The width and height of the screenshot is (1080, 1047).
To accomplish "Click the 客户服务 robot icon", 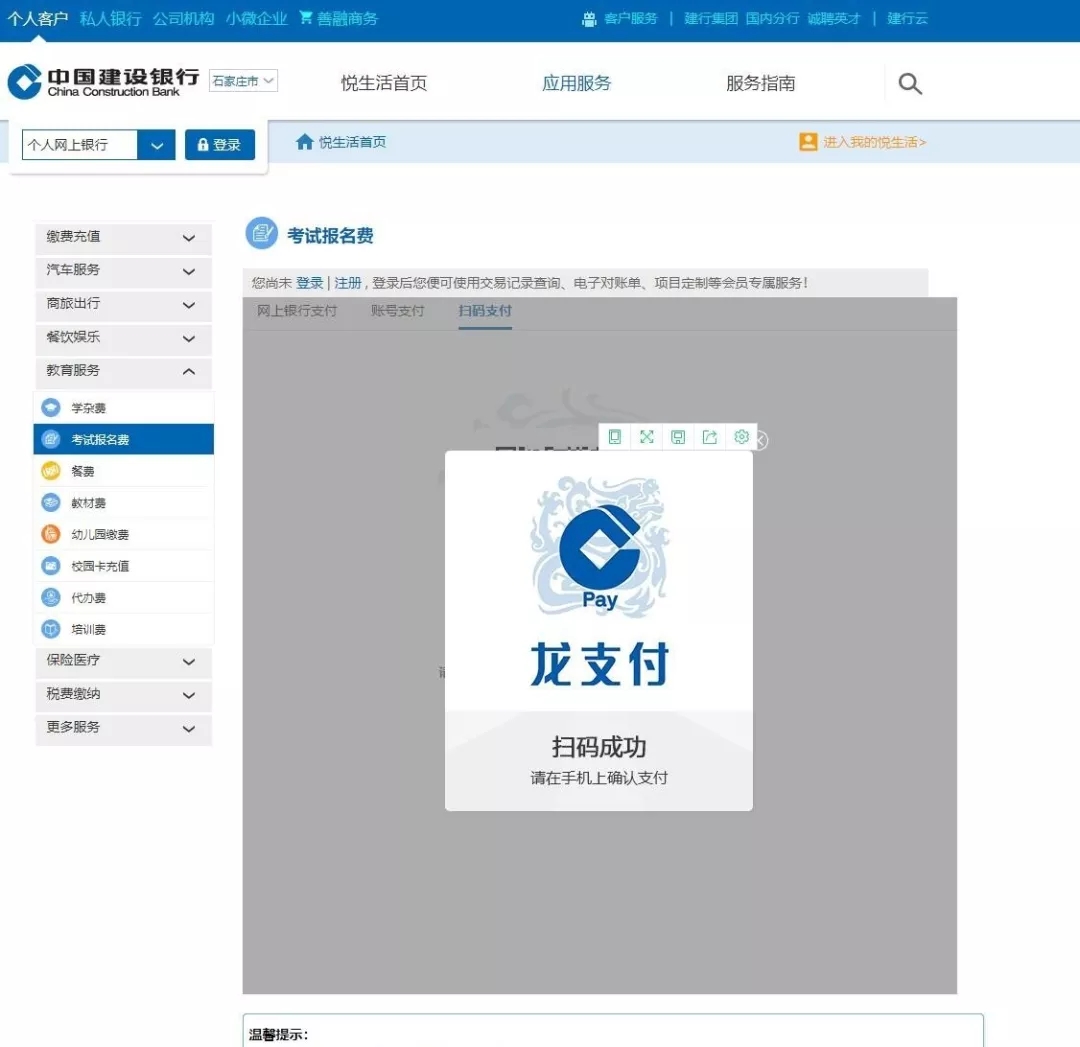I will click(x=589, y=19).
